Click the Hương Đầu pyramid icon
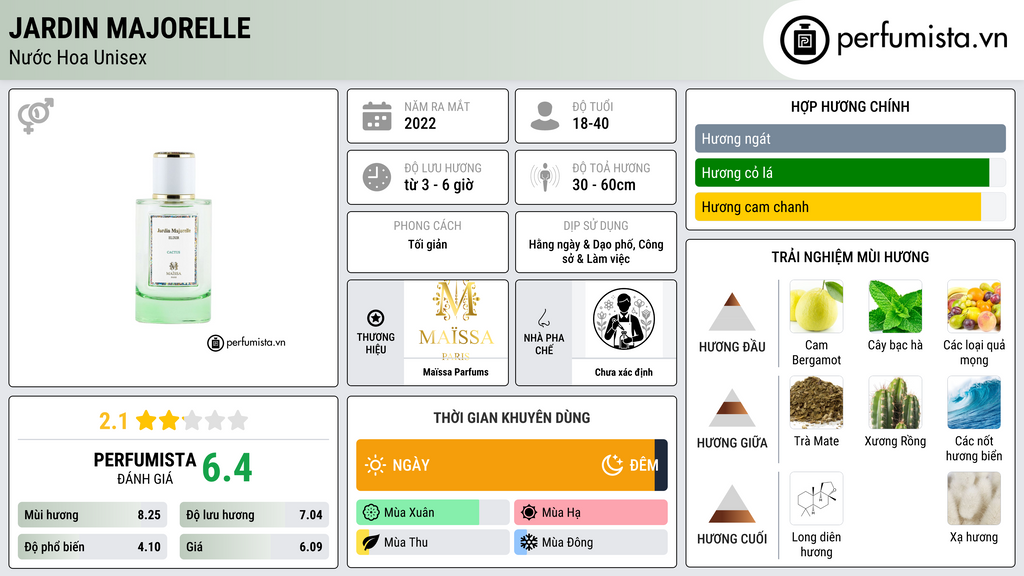 (732, 312)
